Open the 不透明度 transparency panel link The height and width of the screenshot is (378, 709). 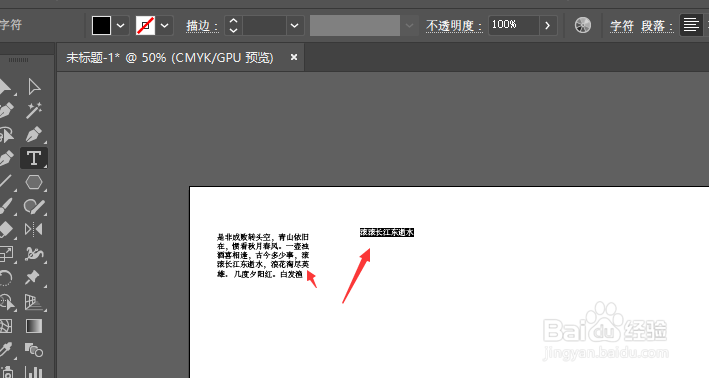(454, 26)
